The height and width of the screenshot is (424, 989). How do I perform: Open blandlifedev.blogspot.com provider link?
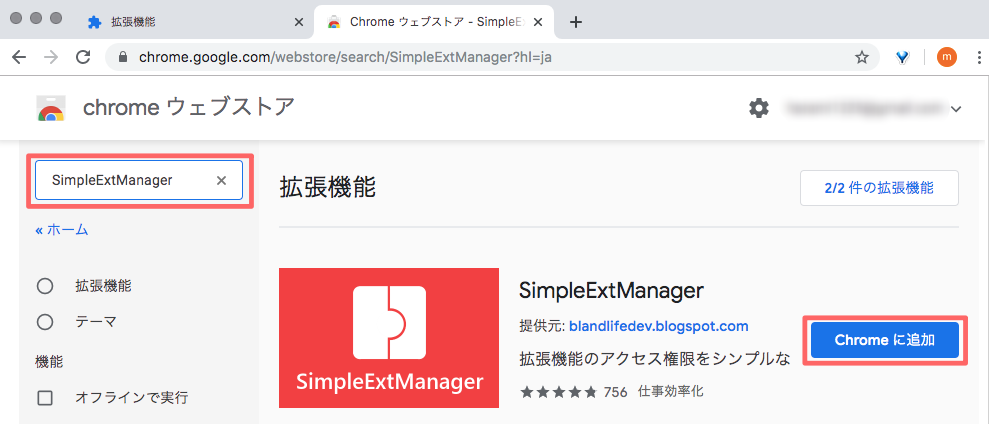658,326
